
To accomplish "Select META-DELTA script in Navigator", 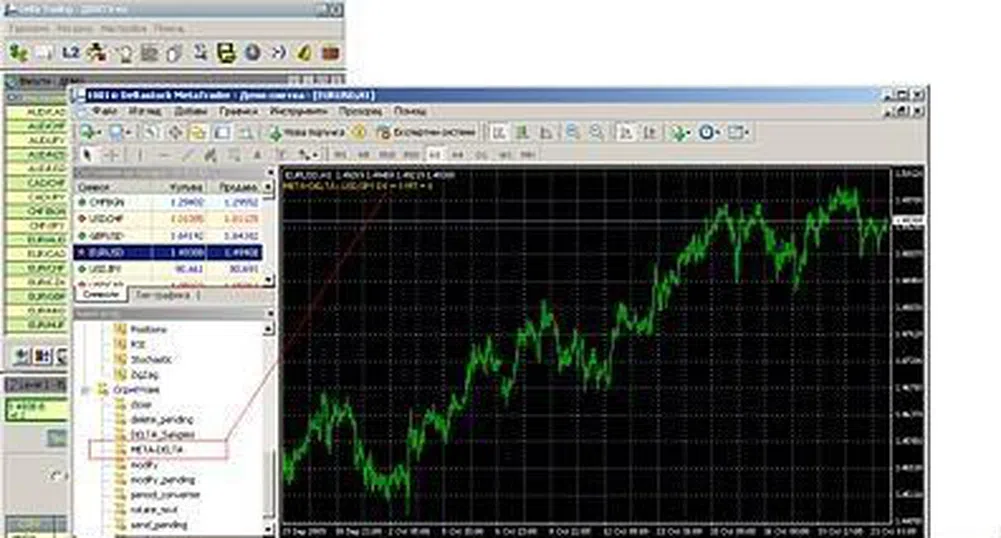I will pos(158,450).
